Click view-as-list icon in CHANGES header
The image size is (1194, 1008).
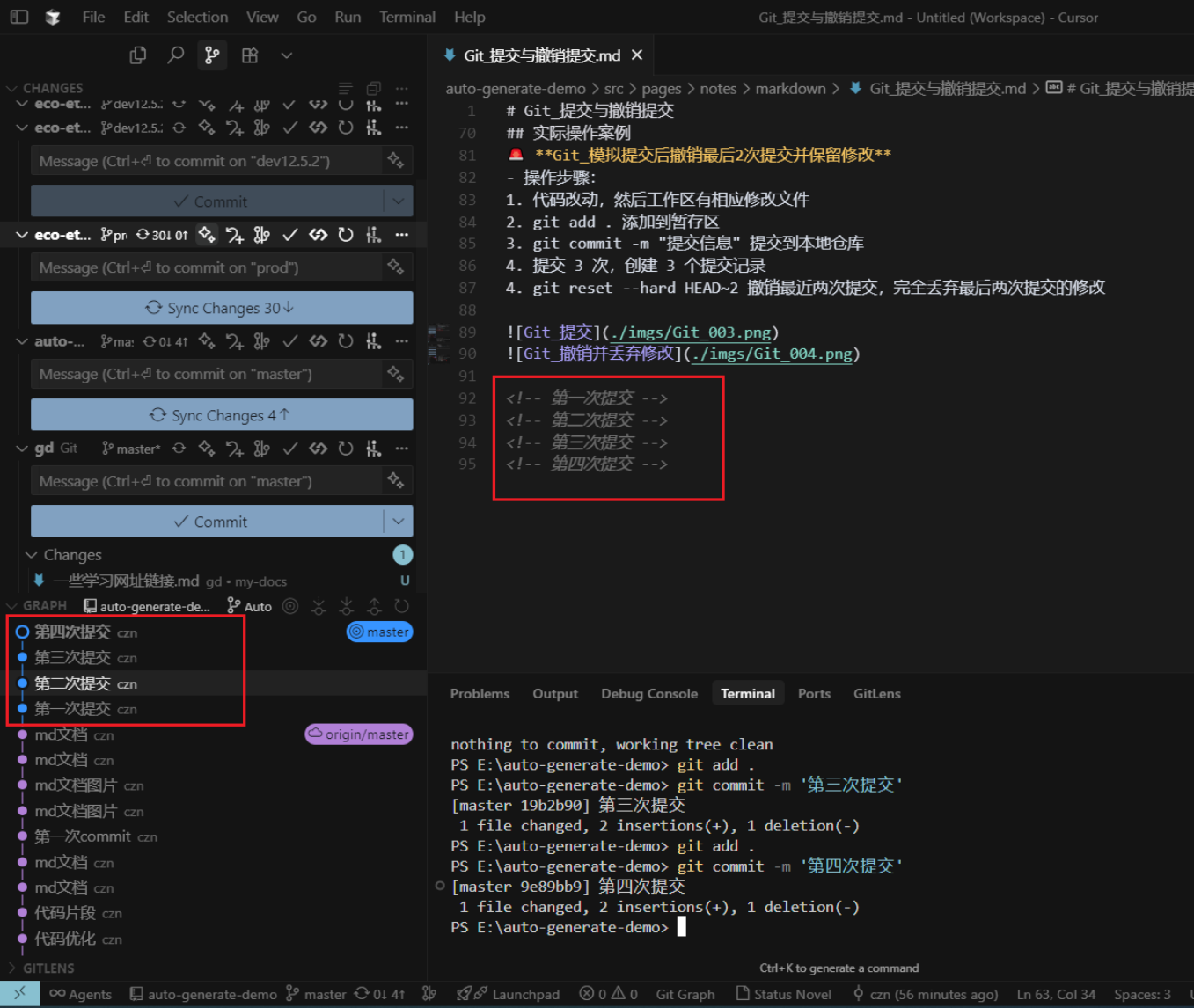click(x=346, y=88)
